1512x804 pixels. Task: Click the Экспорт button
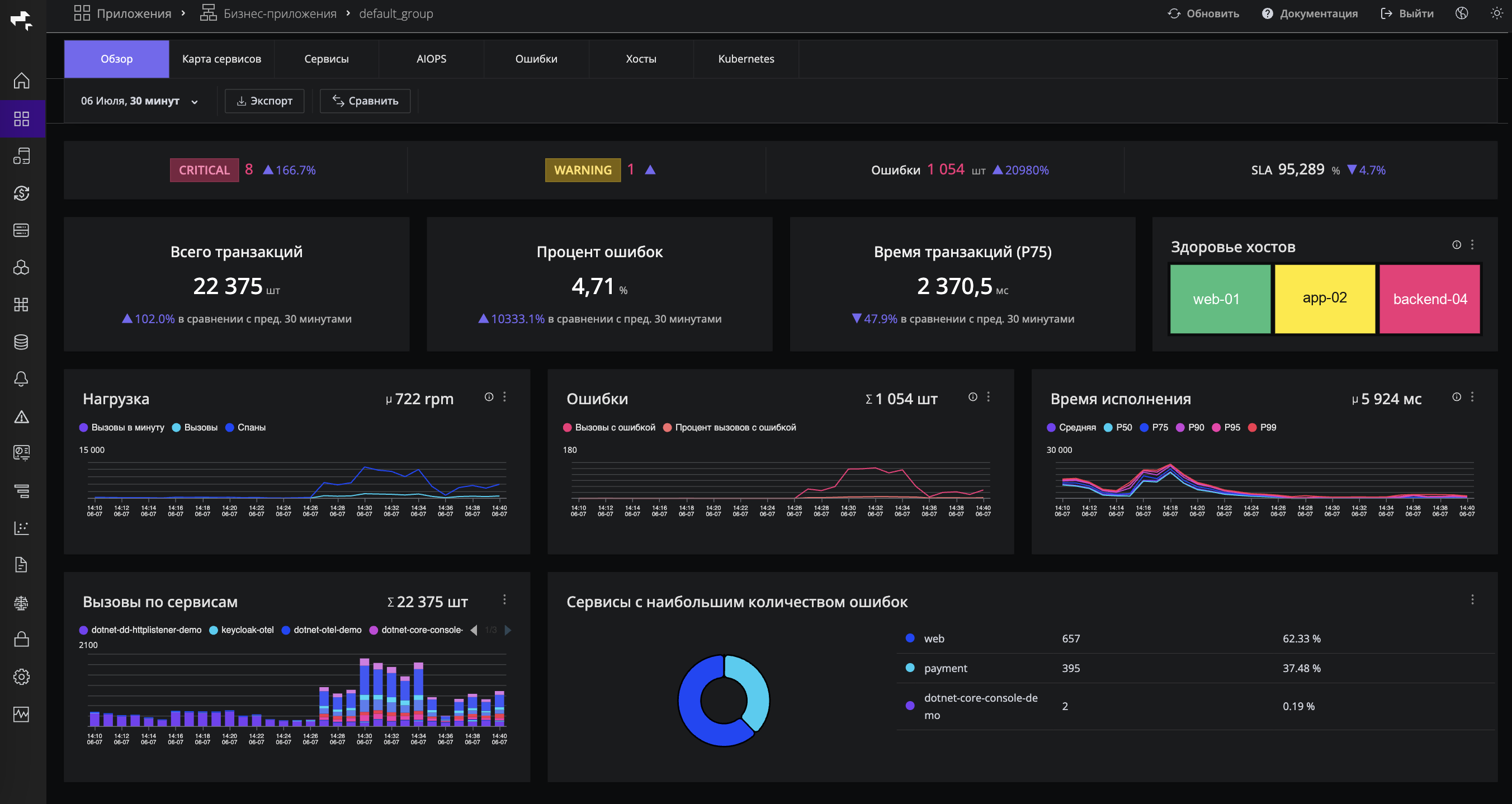[264, 101]
